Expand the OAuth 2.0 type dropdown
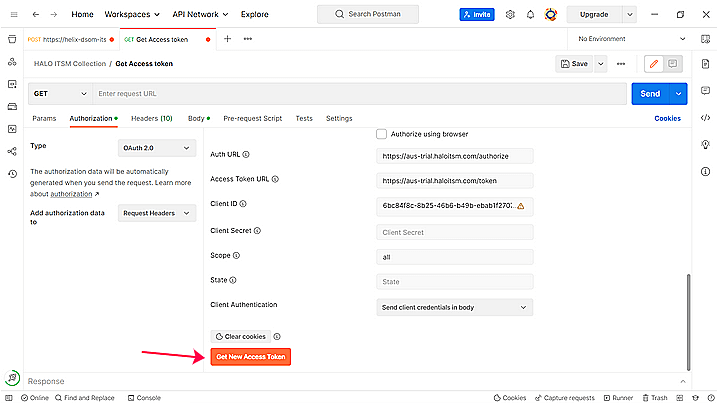Viewport: 717px width, 403px height. coord(158,148)
